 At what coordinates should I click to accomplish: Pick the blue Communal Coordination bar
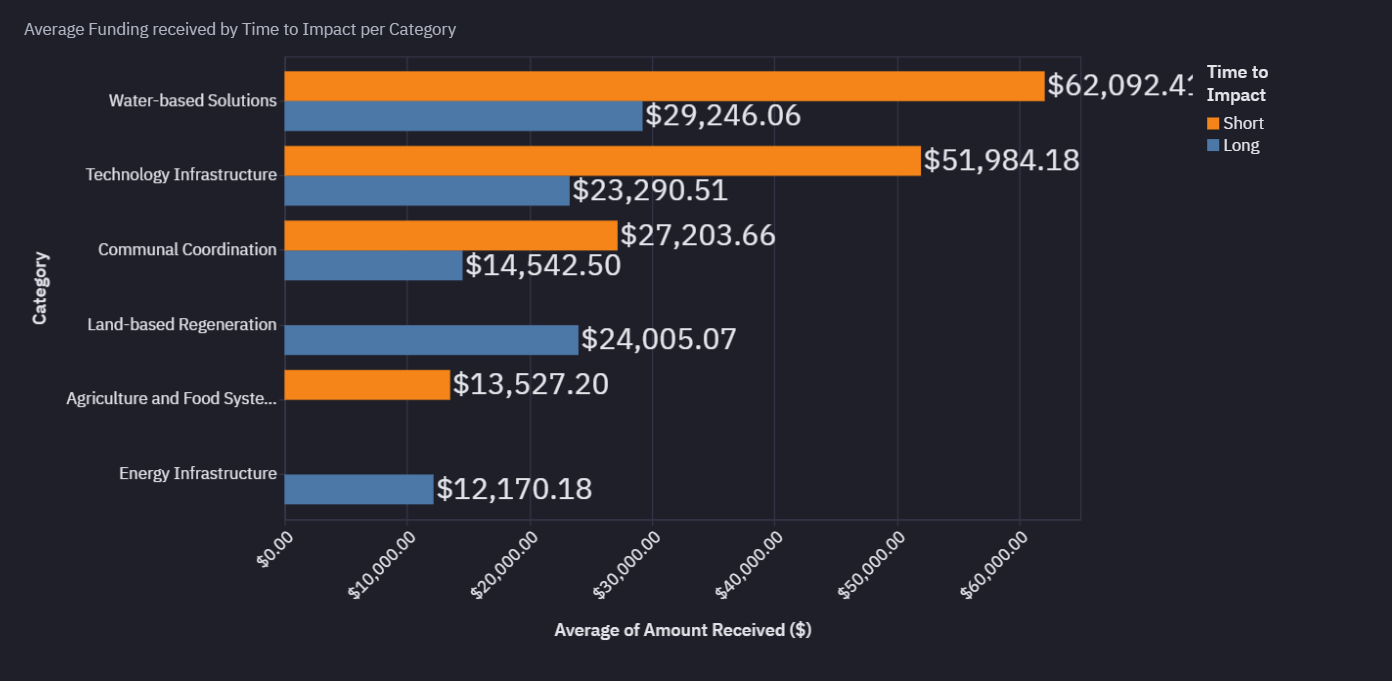point(373,265)
